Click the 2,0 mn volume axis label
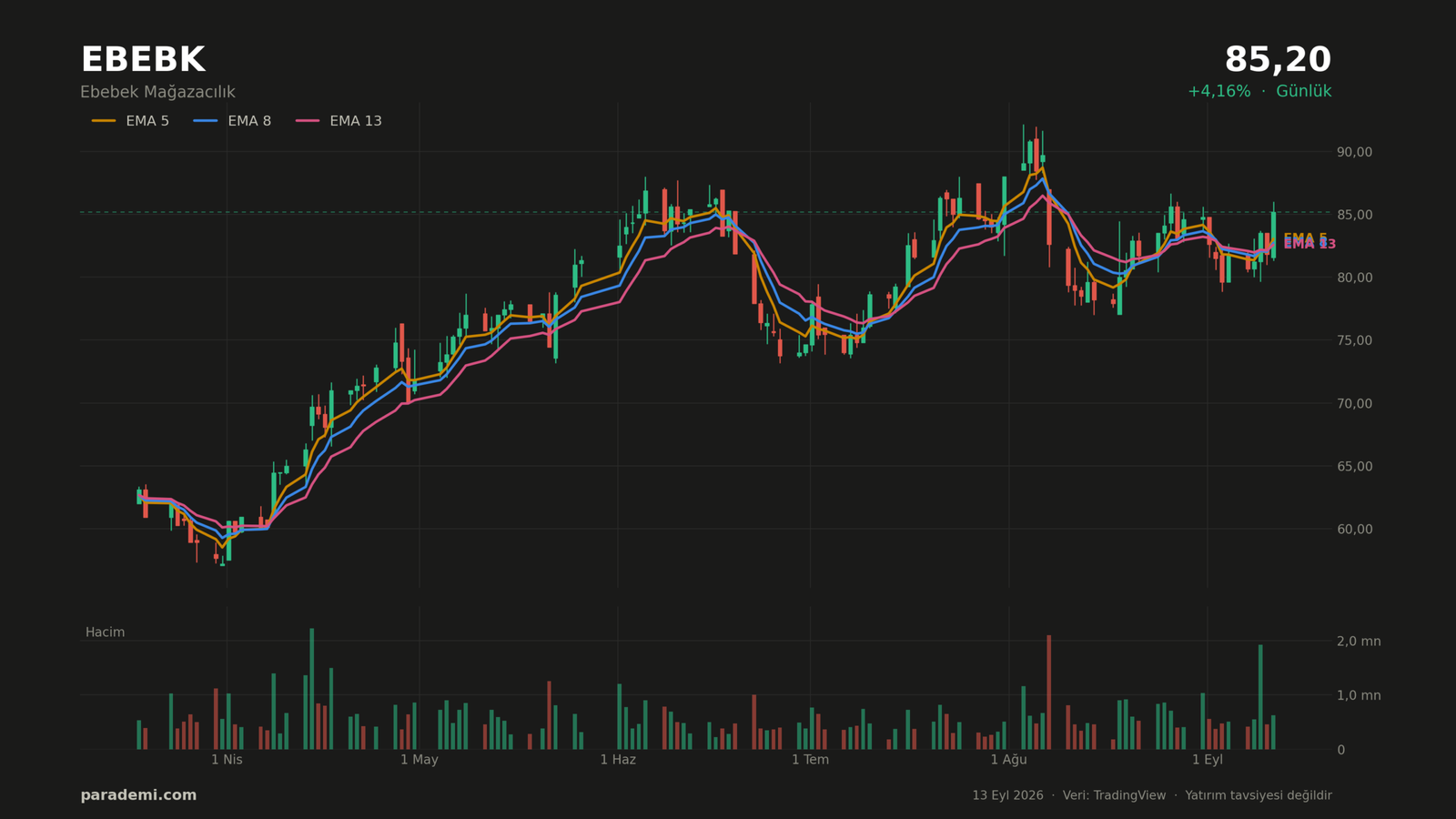Viewport: 1456px width, 819px height. (1359, 642)
